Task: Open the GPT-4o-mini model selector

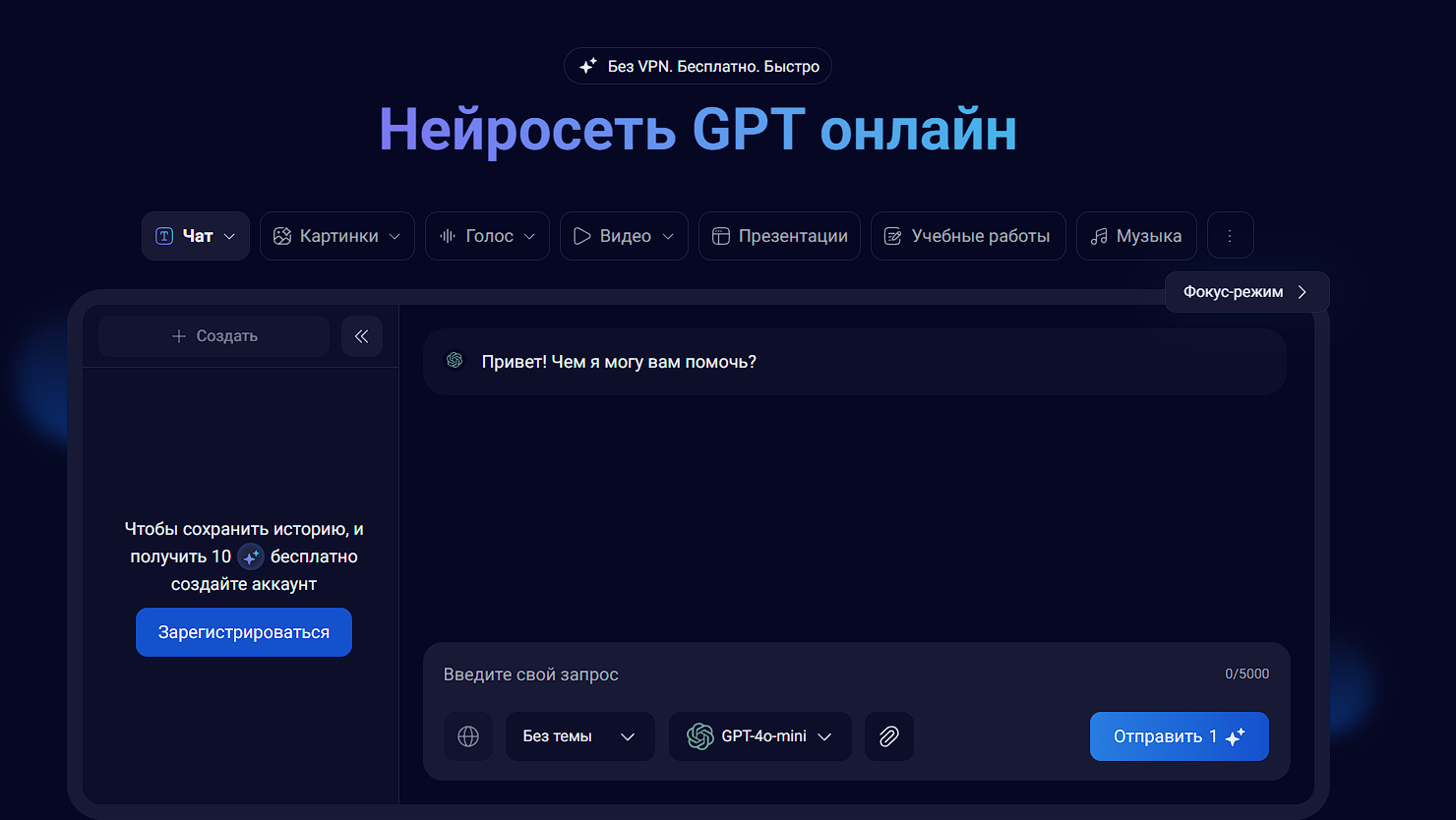Action: pyautogui.click(x=759, y=736)
